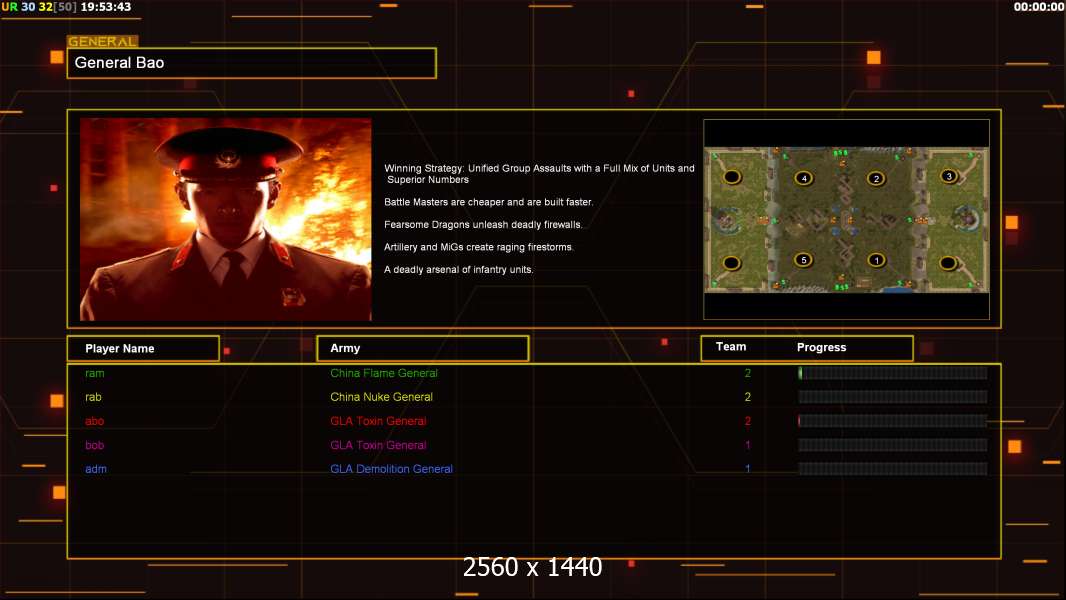
Task: Click "China Nuke General" army entry
Action: (381, 397)
